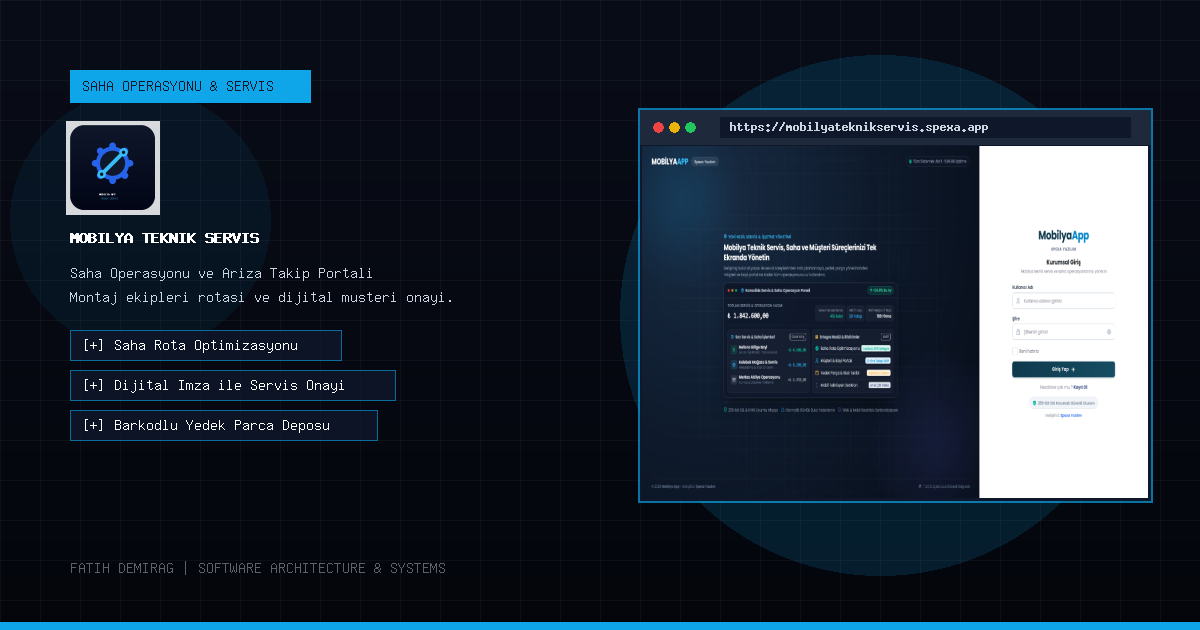Image resolution: width=1200 pixels, height=630 pixels.
Task: Click the browser URL address bar
Action: (925, 127)
